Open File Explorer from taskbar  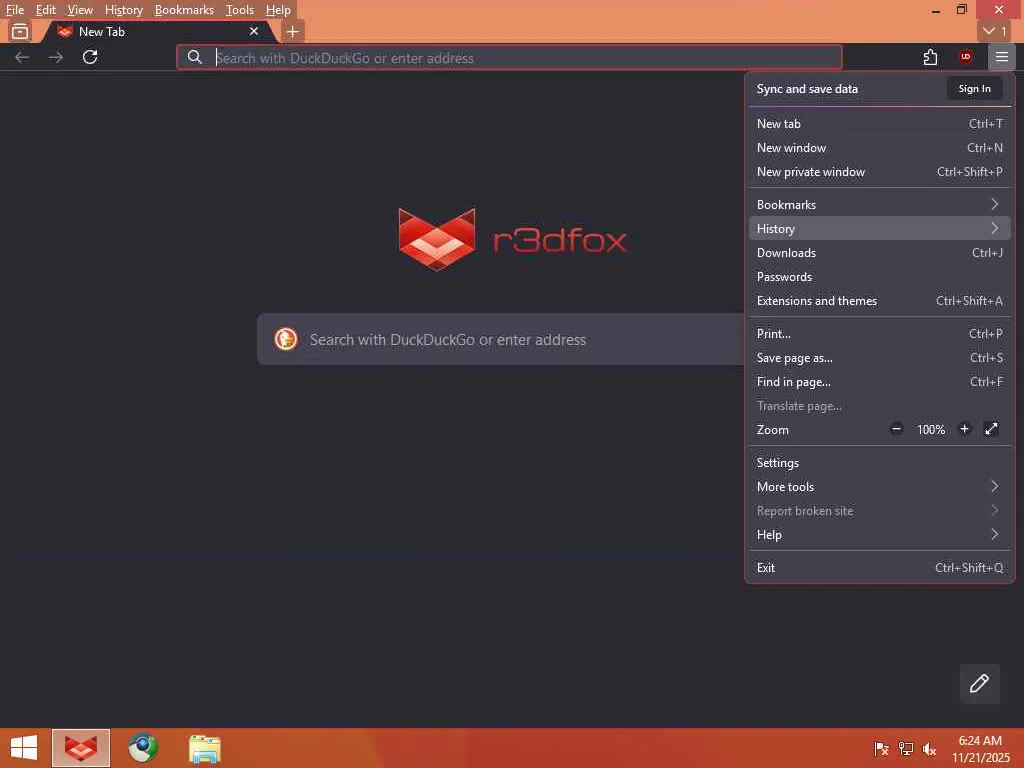tap(204, 748)
